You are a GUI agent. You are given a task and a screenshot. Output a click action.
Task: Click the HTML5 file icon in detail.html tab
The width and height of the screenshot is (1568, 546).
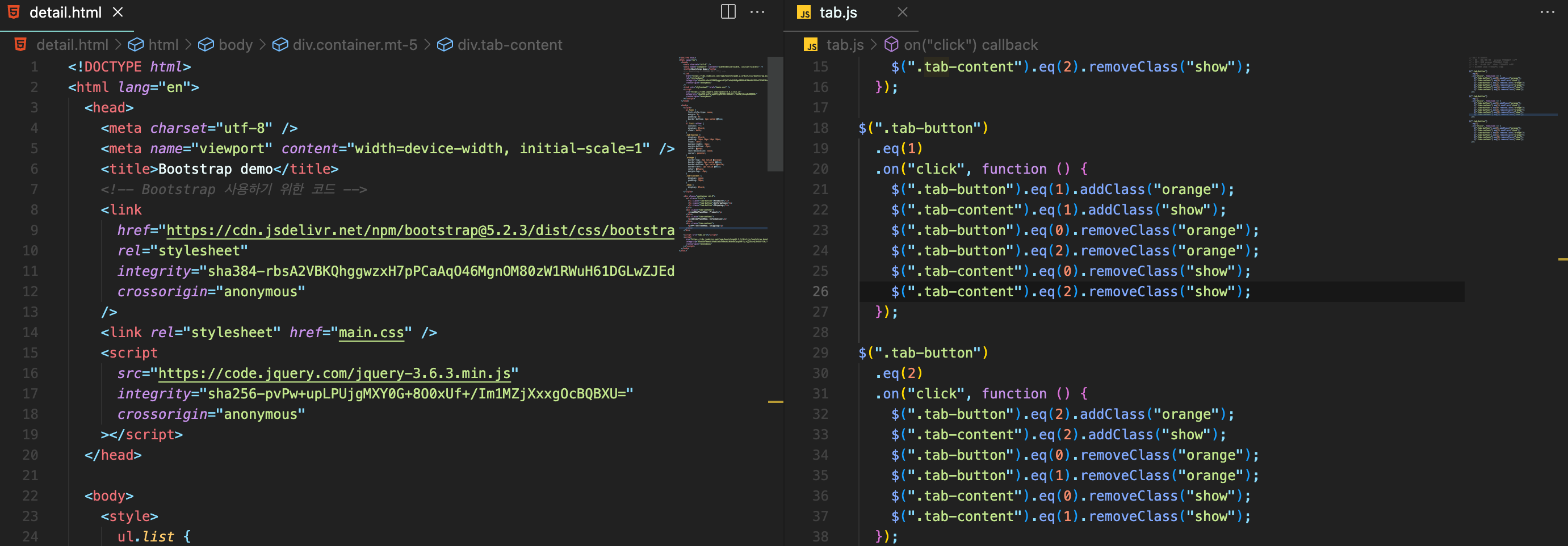click(x=14, y=12)
